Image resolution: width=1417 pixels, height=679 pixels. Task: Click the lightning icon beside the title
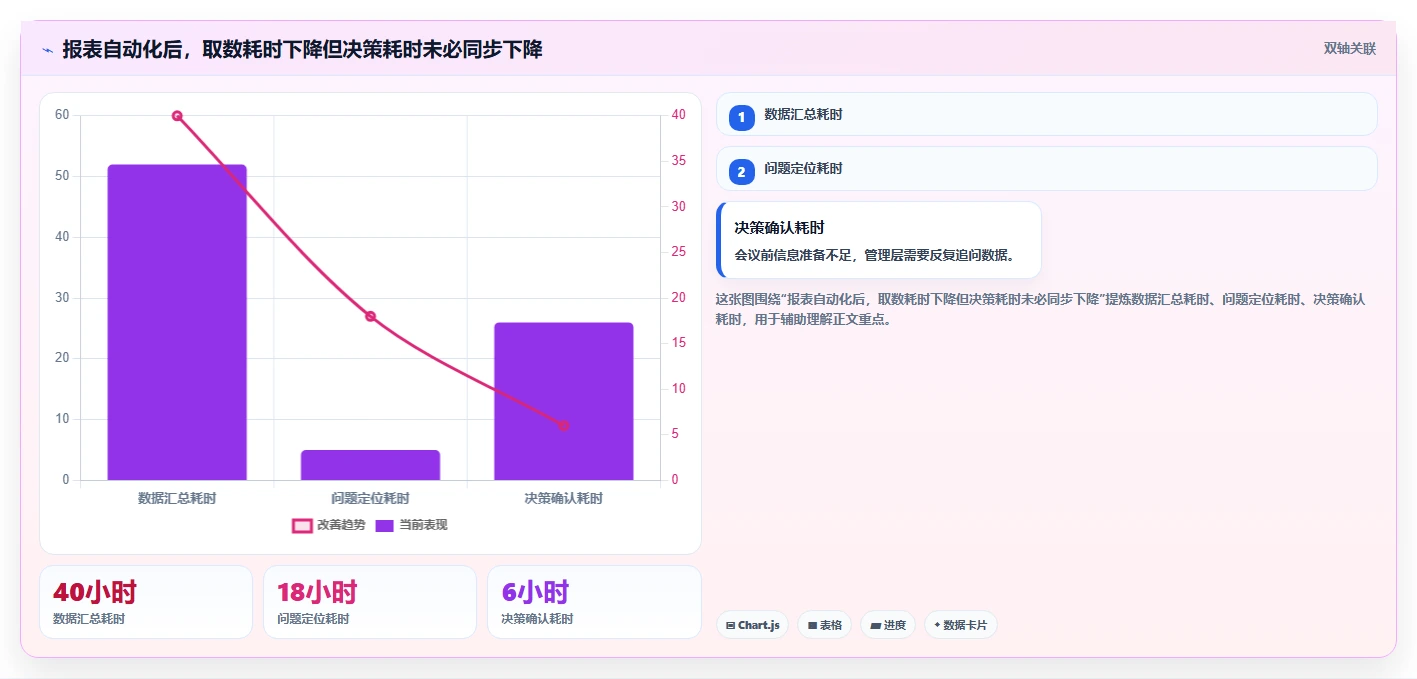tap(48, 50)
